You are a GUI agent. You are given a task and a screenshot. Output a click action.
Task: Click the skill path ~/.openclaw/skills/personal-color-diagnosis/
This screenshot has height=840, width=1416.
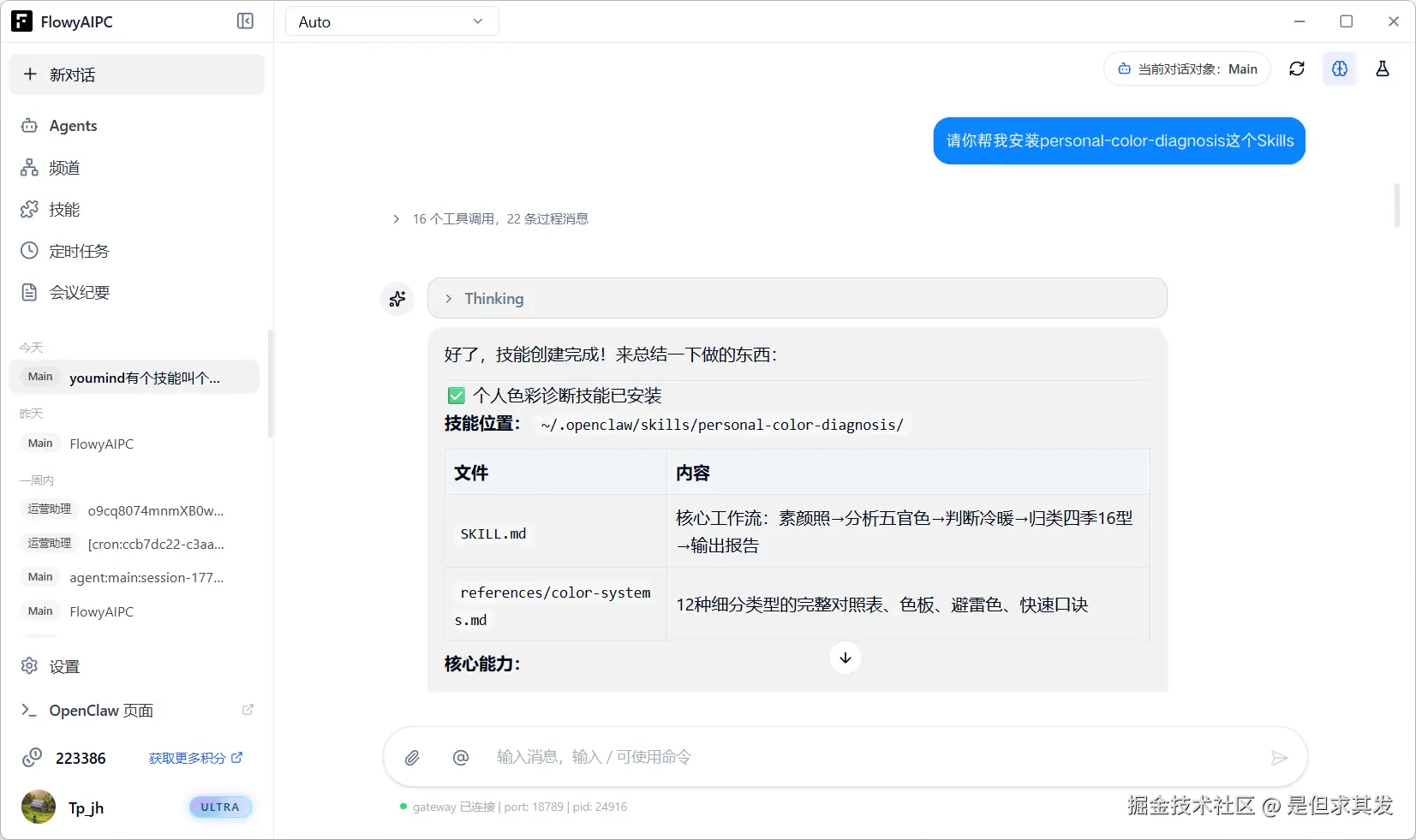[722, 425]
